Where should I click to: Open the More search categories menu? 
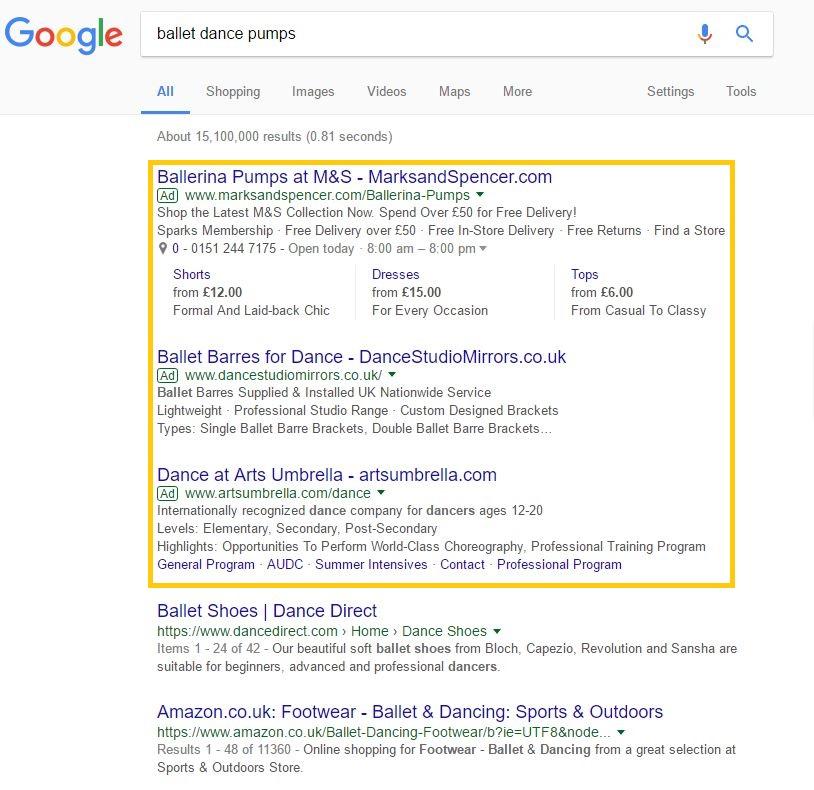coord(518,91)
